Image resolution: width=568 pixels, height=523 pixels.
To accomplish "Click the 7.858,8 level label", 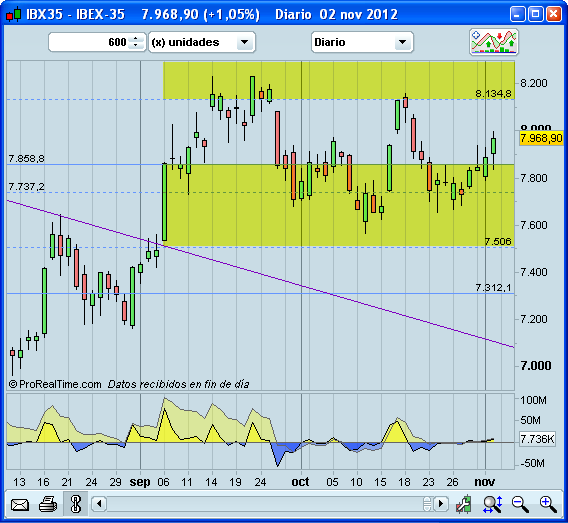I will (x=26, y=159).
